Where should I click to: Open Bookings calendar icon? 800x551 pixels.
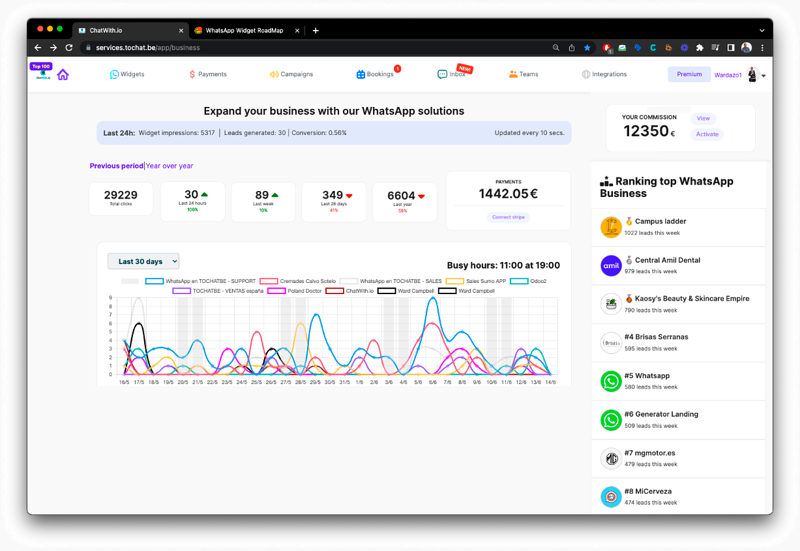point(361,74)
